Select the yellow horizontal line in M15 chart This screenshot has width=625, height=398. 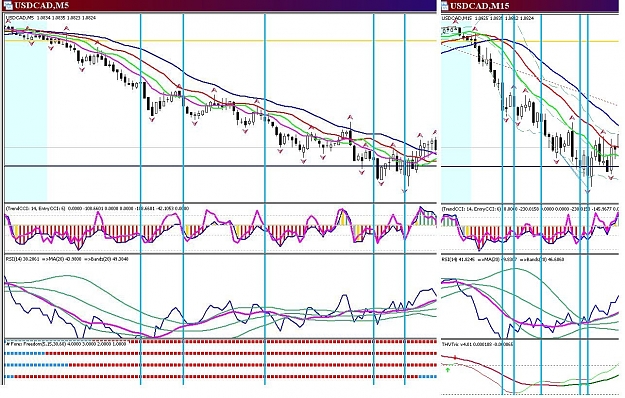point(530,41)
